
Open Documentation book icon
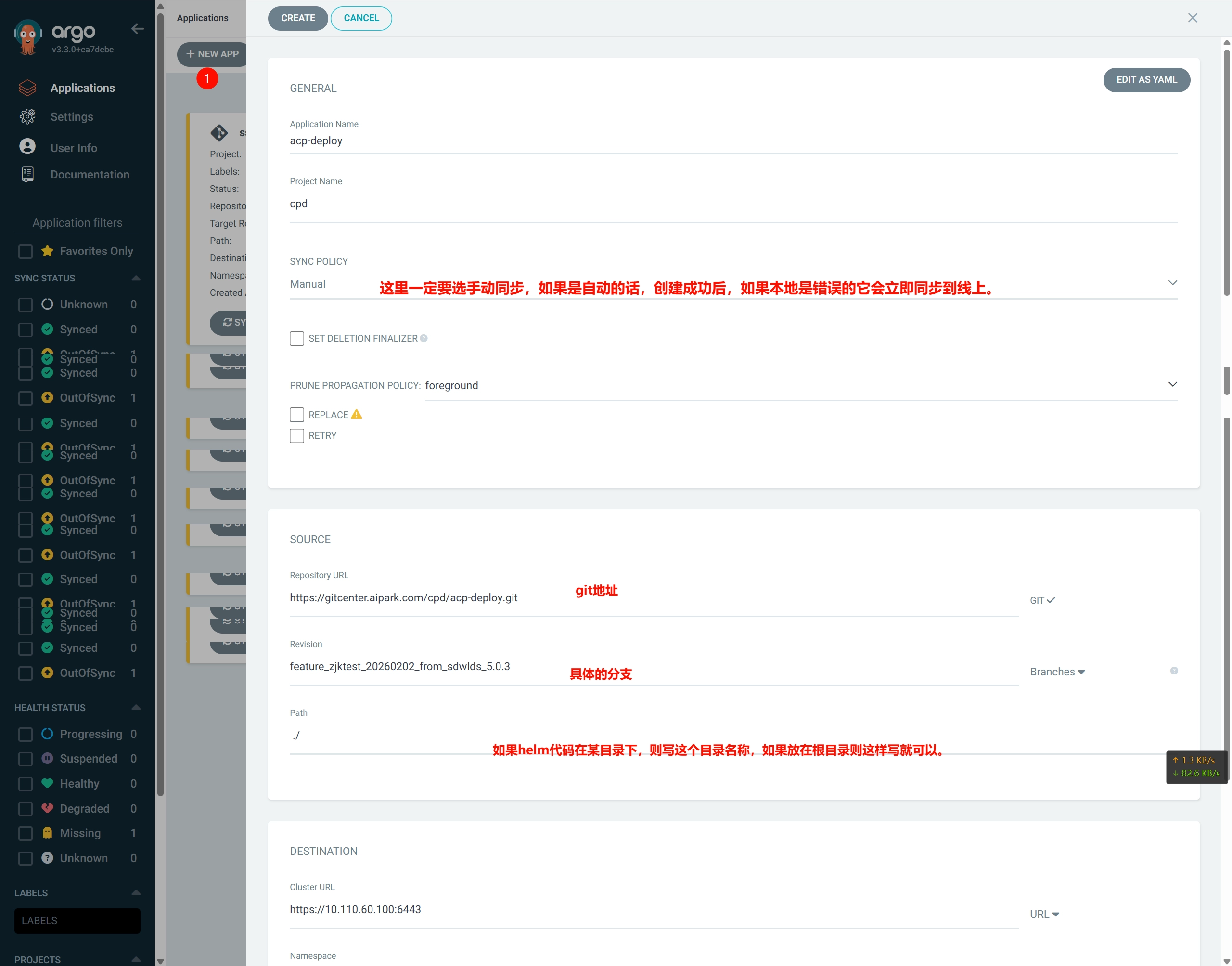coord(27,174)
